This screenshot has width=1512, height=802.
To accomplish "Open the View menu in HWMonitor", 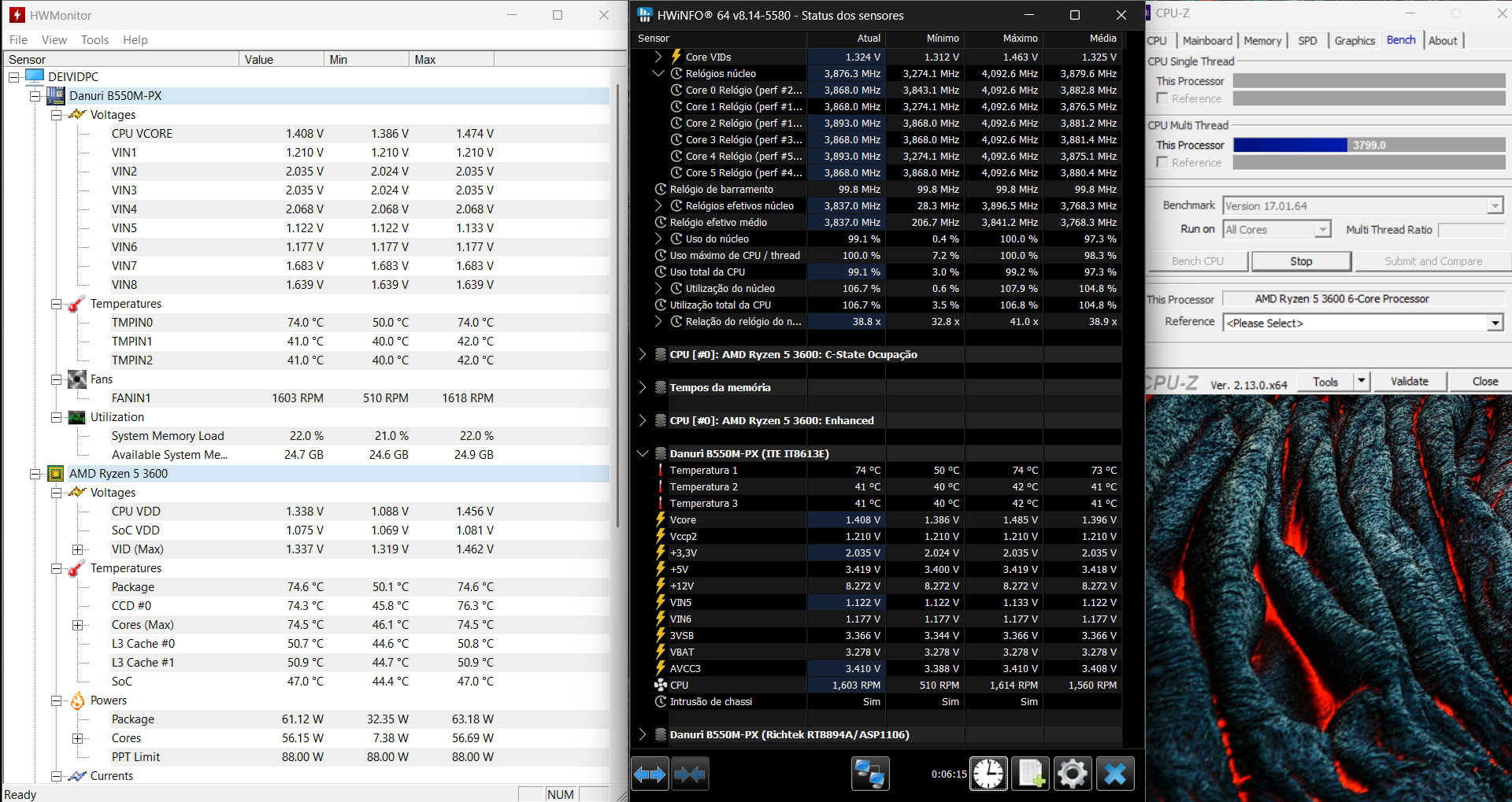I will pos(54,39).
